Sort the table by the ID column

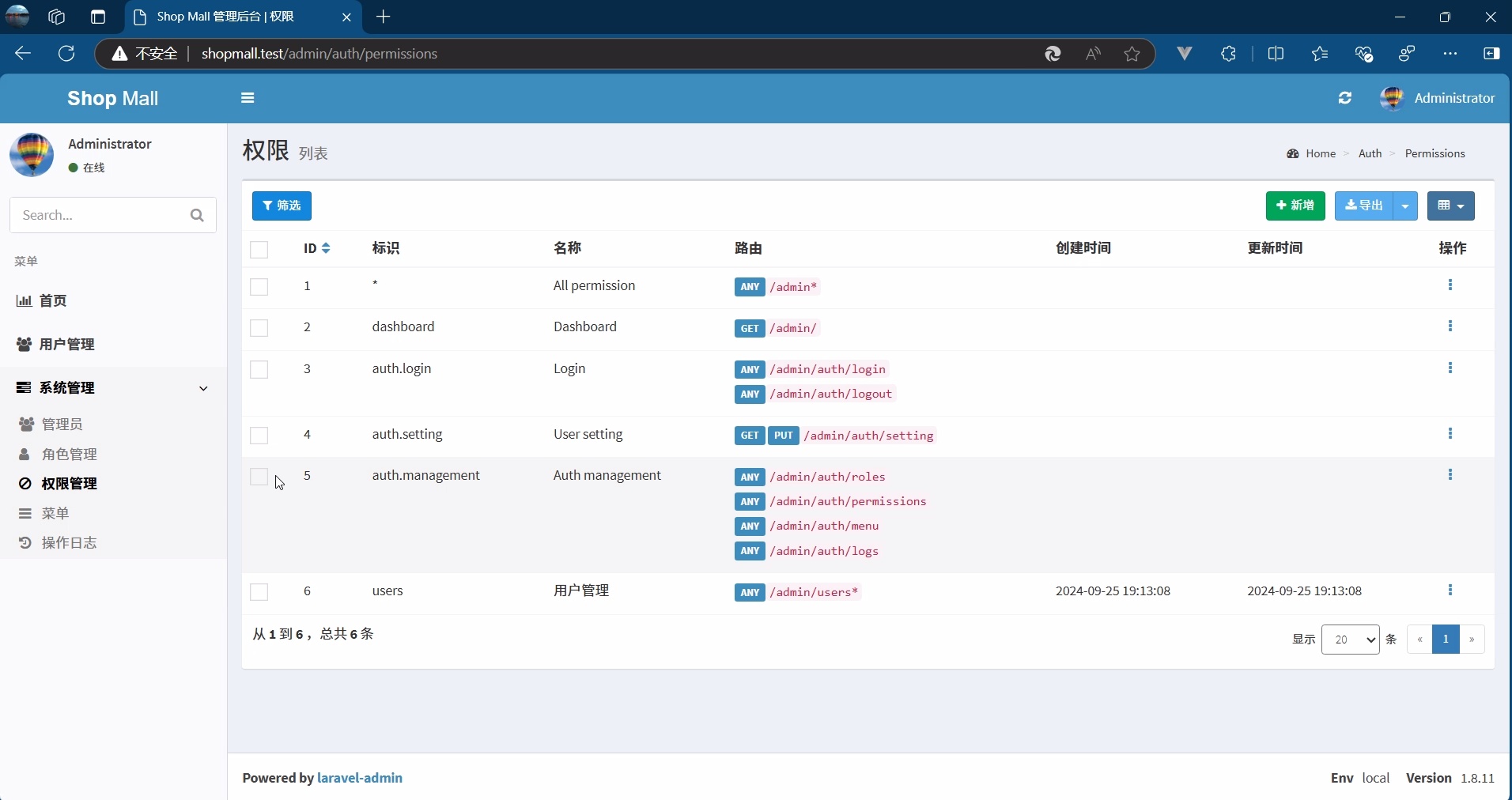[x=315, y=249]
